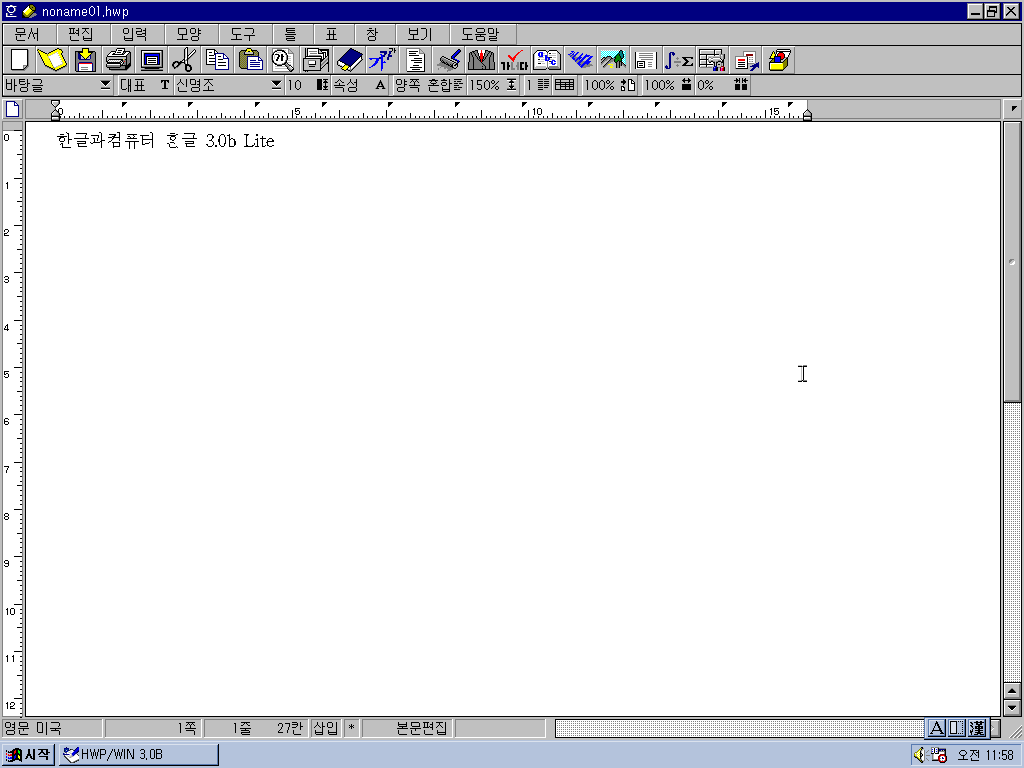Save the document with the floppy disk icon
Viewport: 1024px width, 768px height.
pos(85,60)
